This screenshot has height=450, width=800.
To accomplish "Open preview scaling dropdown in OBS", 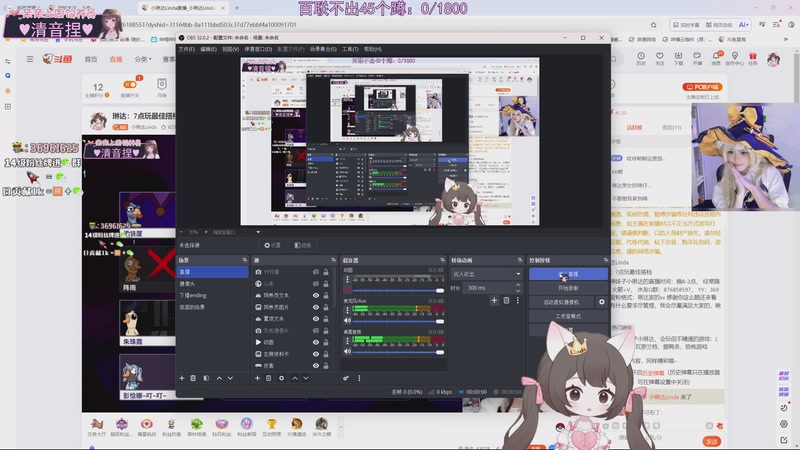I will tap(258, 232).
